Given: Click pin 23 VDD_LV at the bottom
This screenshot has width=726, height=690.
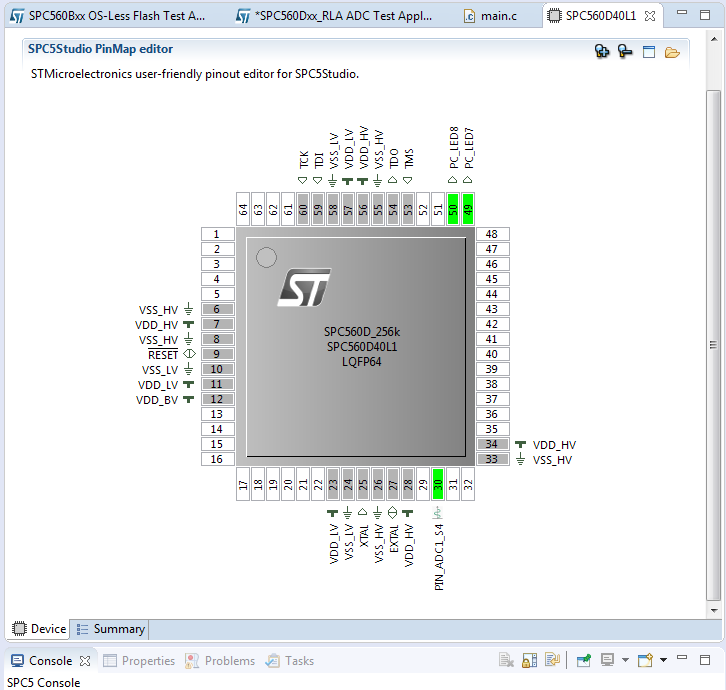Looking at the screenshot, I should pos(333,484).
